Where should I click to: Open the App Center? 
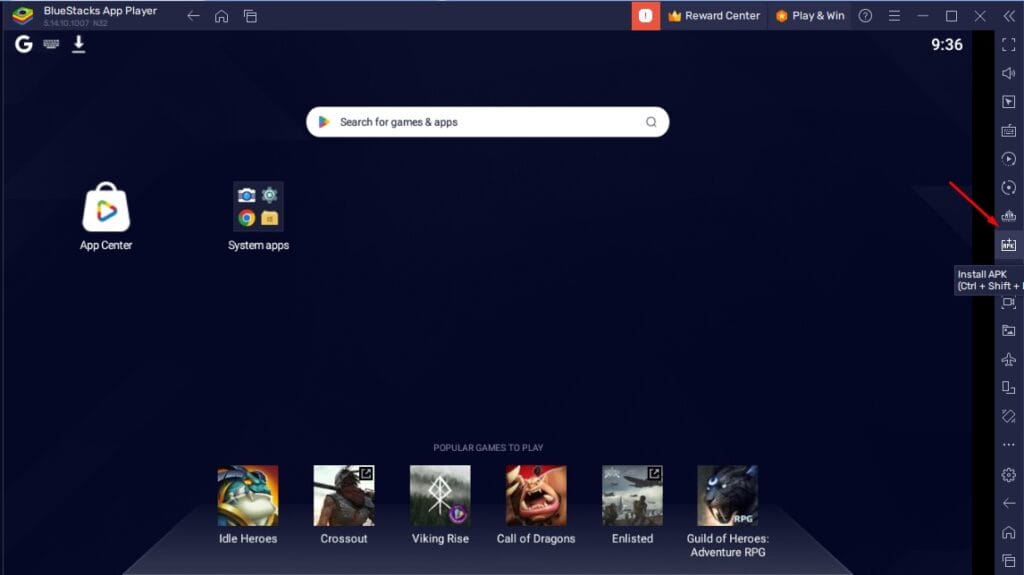click(x=106, y=216)
